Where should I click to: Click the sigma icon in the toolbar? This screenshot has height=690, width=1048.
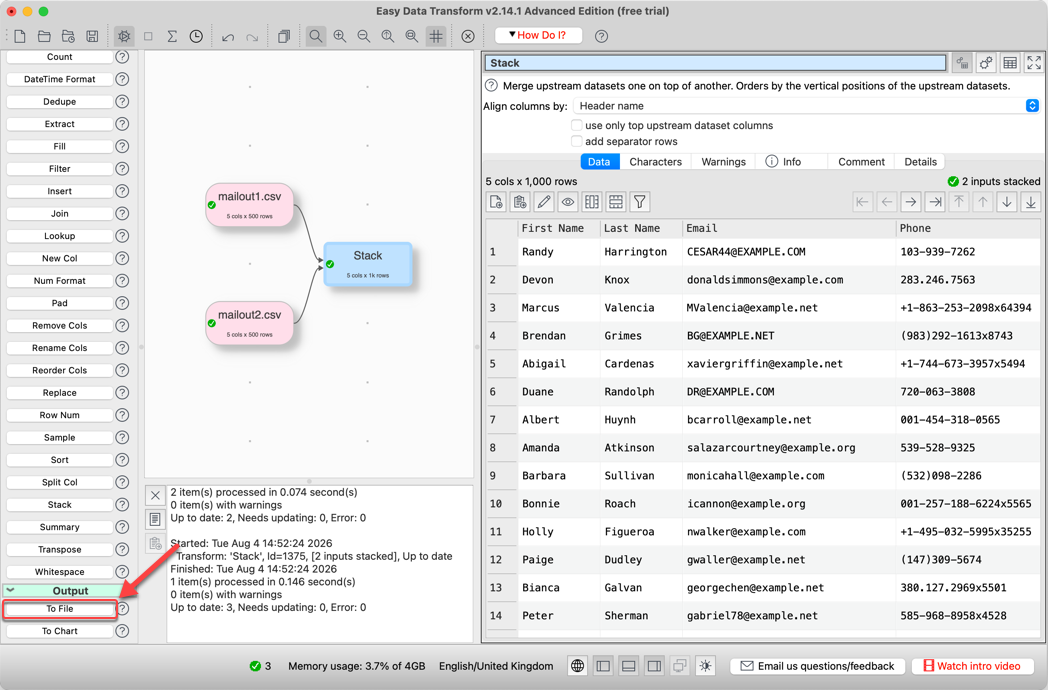click(x=172, y=36)
